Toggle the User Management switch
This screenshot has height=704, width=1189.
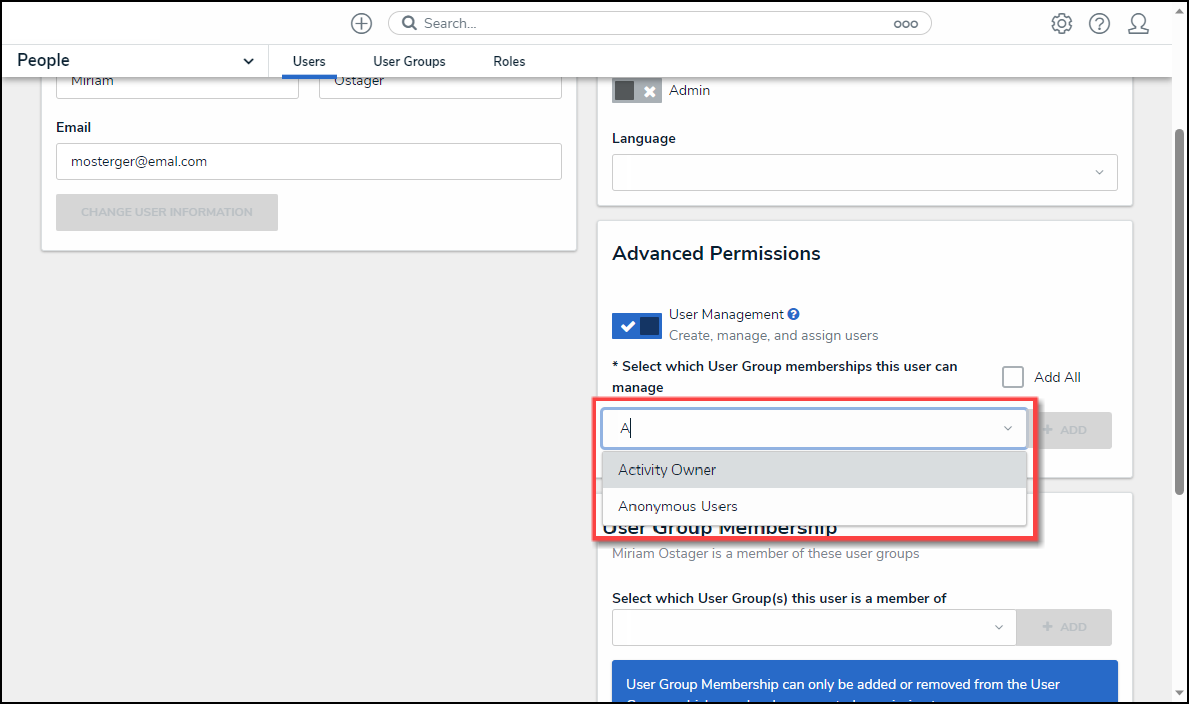(x=636, y=326)
